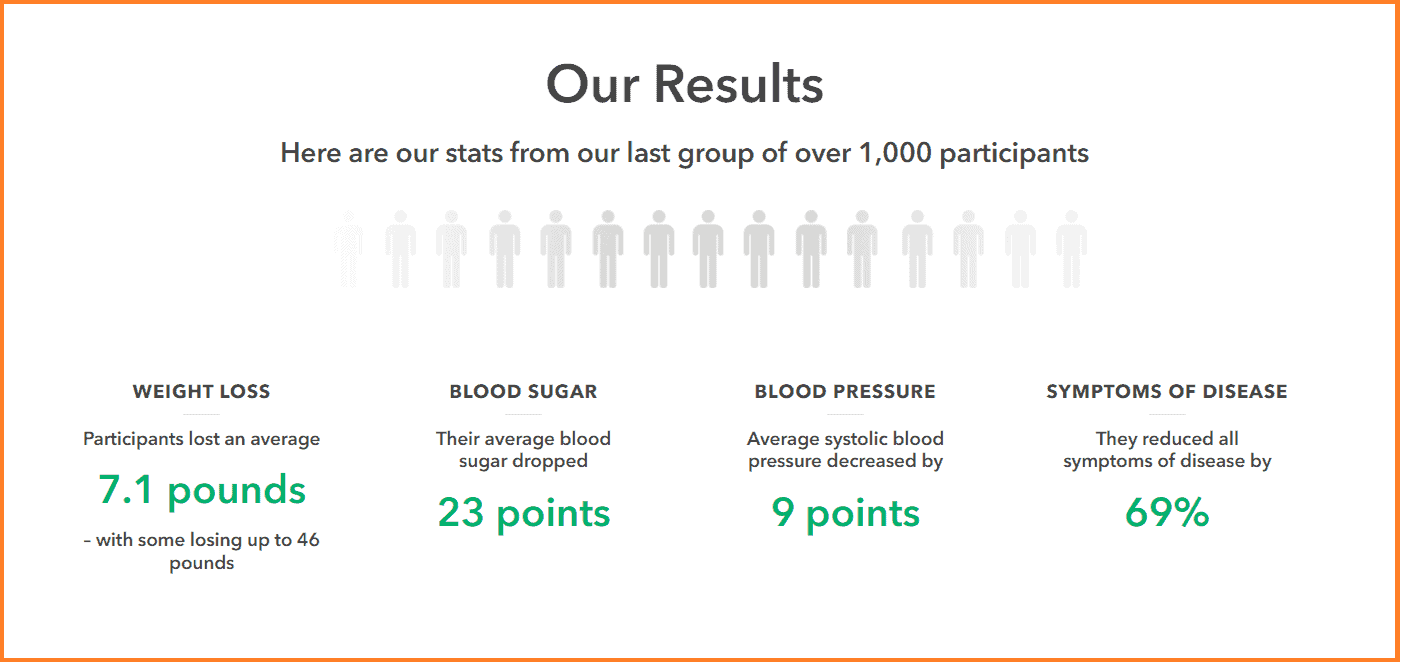
Task: Click 'They reduced all symptoms of disease by'
Action: click(1167, 450)
